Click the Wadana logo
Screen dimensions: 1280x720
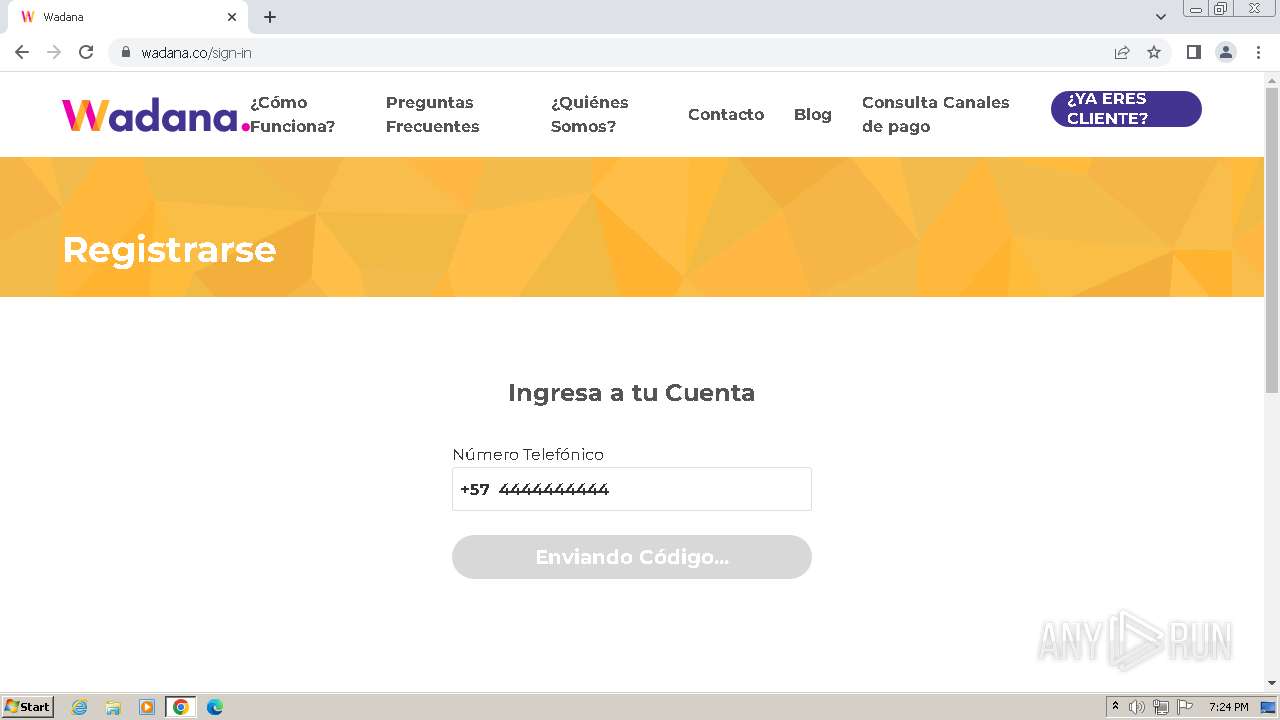(155, 115)
